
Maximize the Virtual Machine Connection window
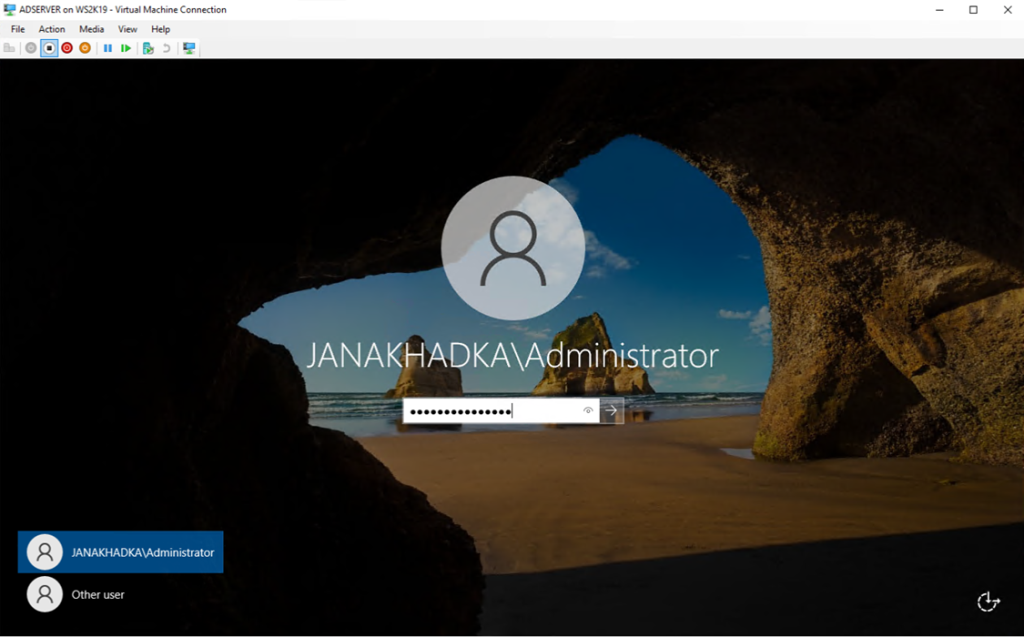(974, 10)
